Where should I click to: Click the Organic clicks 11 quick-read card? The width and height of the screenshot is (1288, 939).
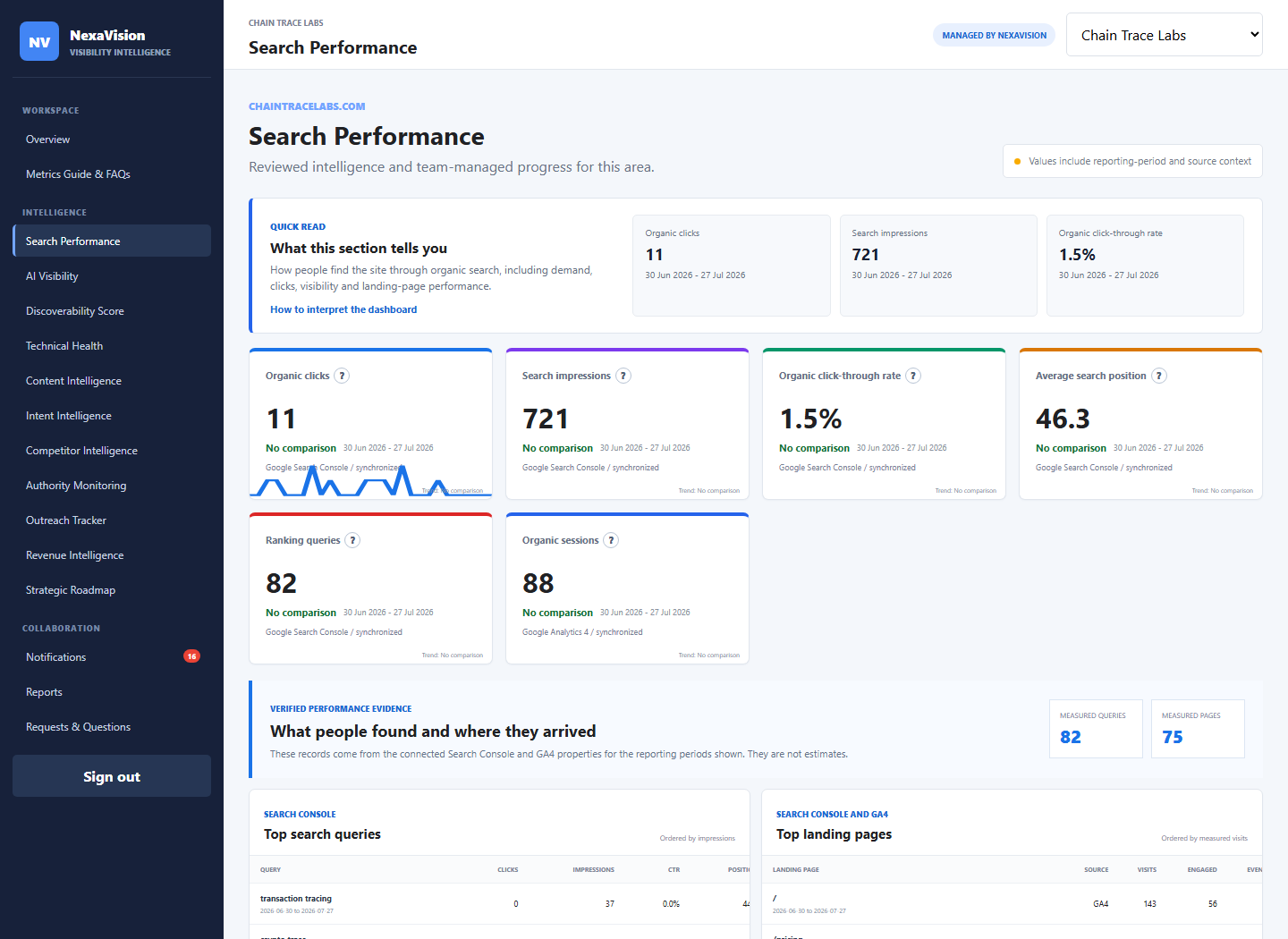731,266
